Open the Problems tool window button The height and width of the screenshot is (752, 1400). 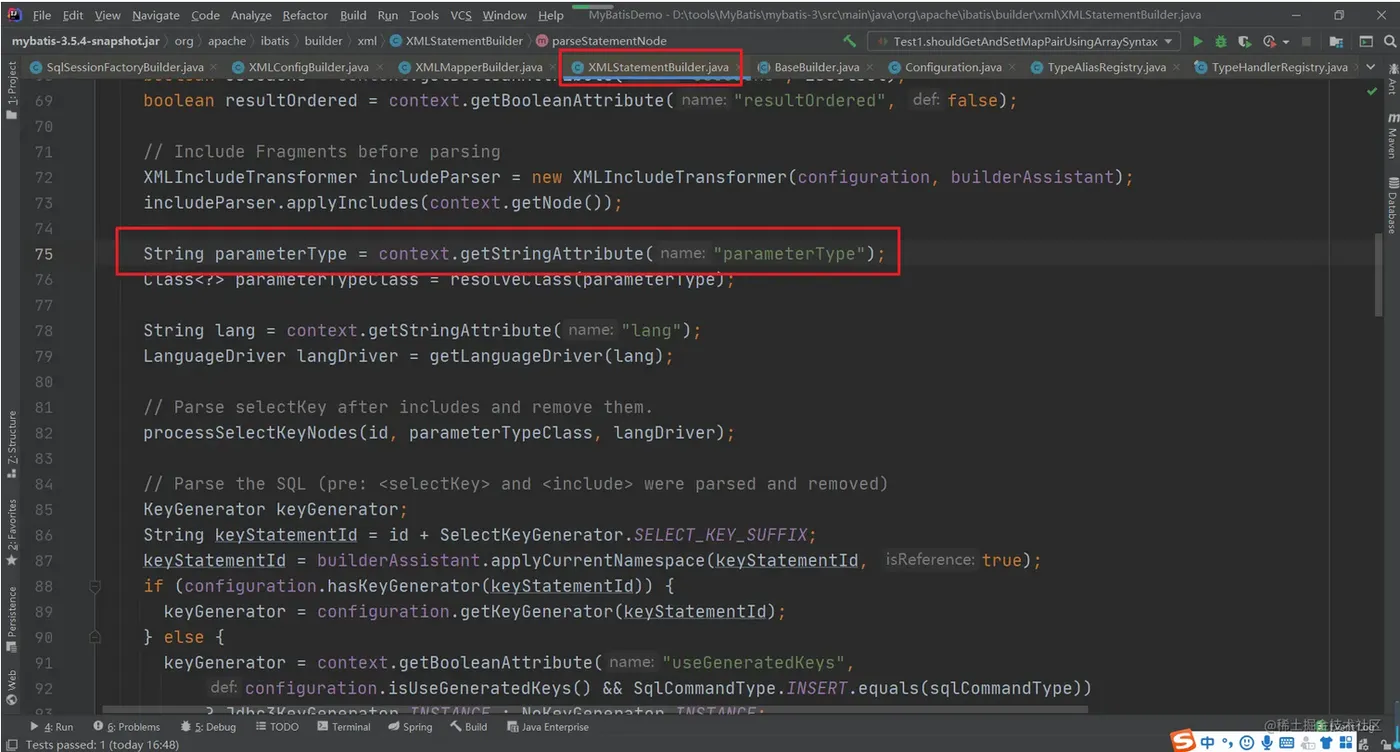127,727
